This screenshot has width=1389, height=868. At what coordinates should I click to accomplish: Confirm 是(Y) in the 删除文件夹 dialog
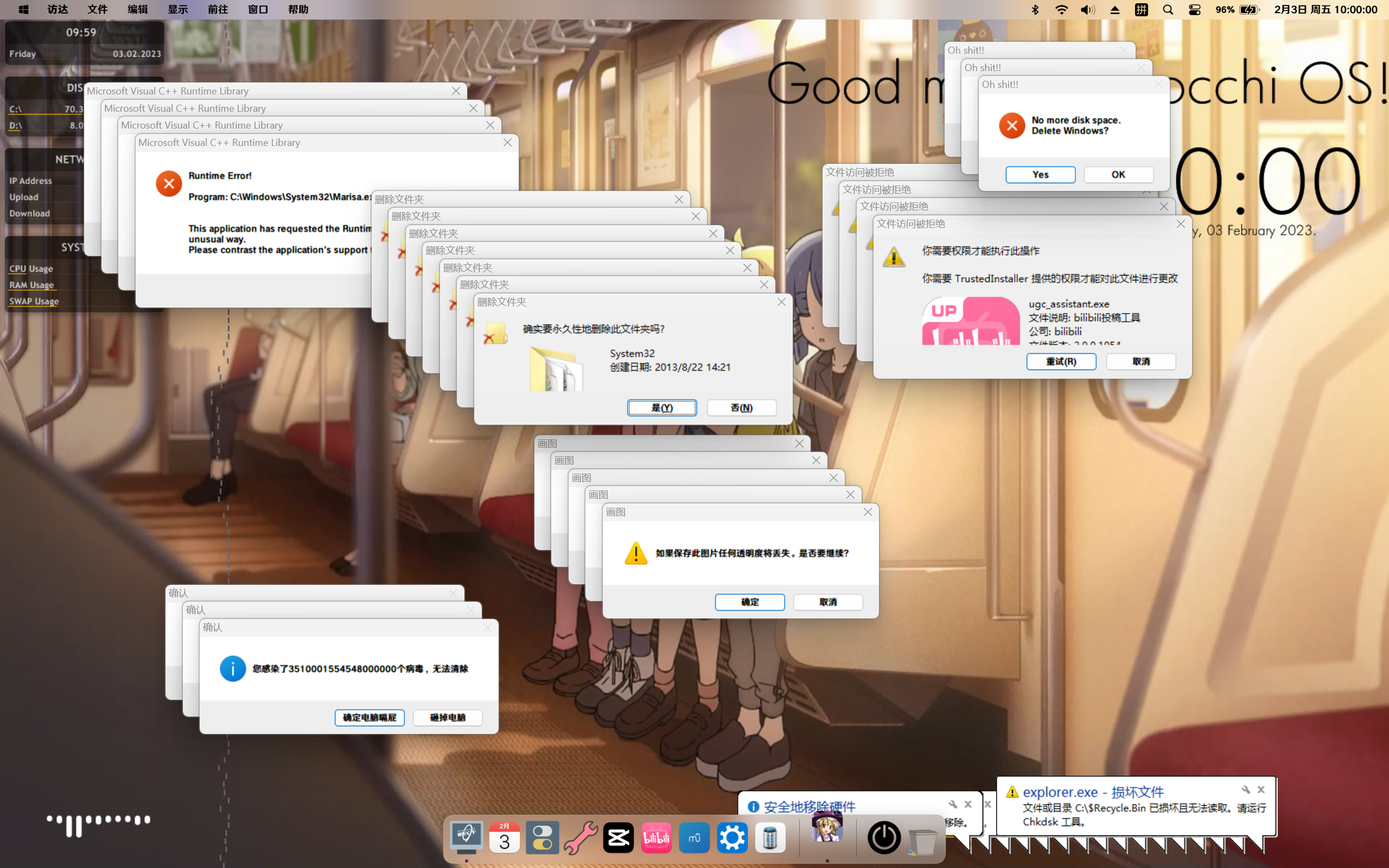click(662, 407)
